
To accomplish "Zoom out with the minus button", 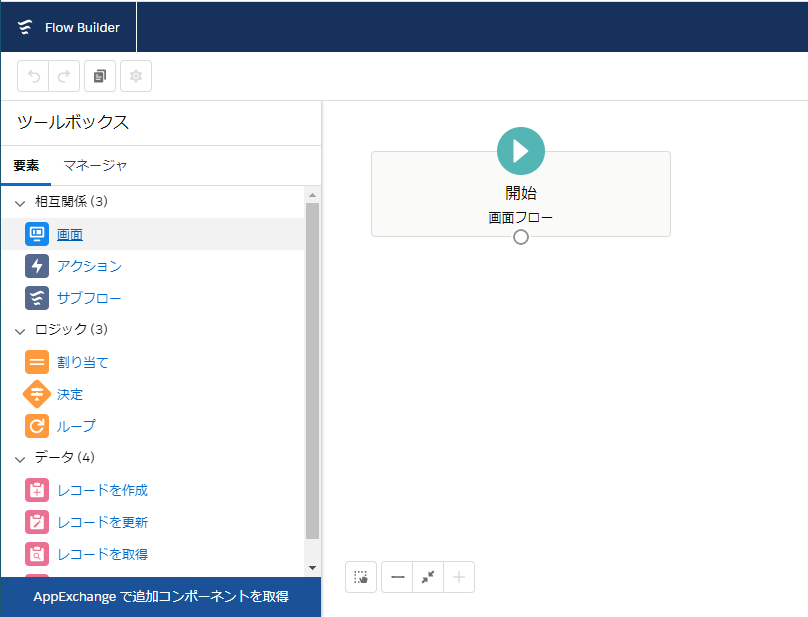I will pos(397,577).
